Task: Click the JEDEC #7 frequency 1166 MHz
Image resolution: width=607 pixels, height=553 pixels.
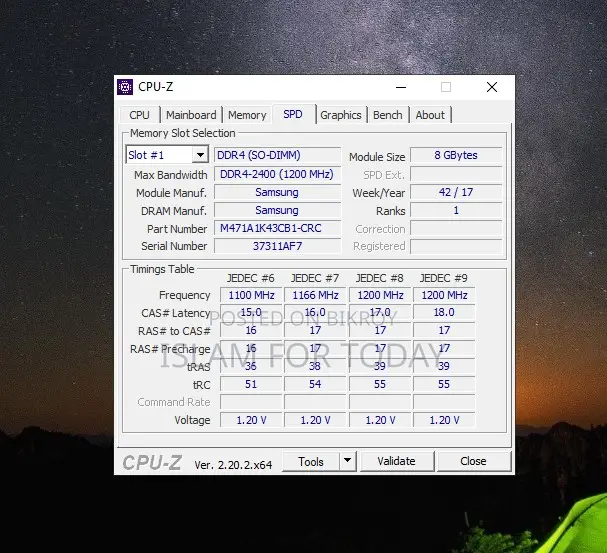Action: 315,295
